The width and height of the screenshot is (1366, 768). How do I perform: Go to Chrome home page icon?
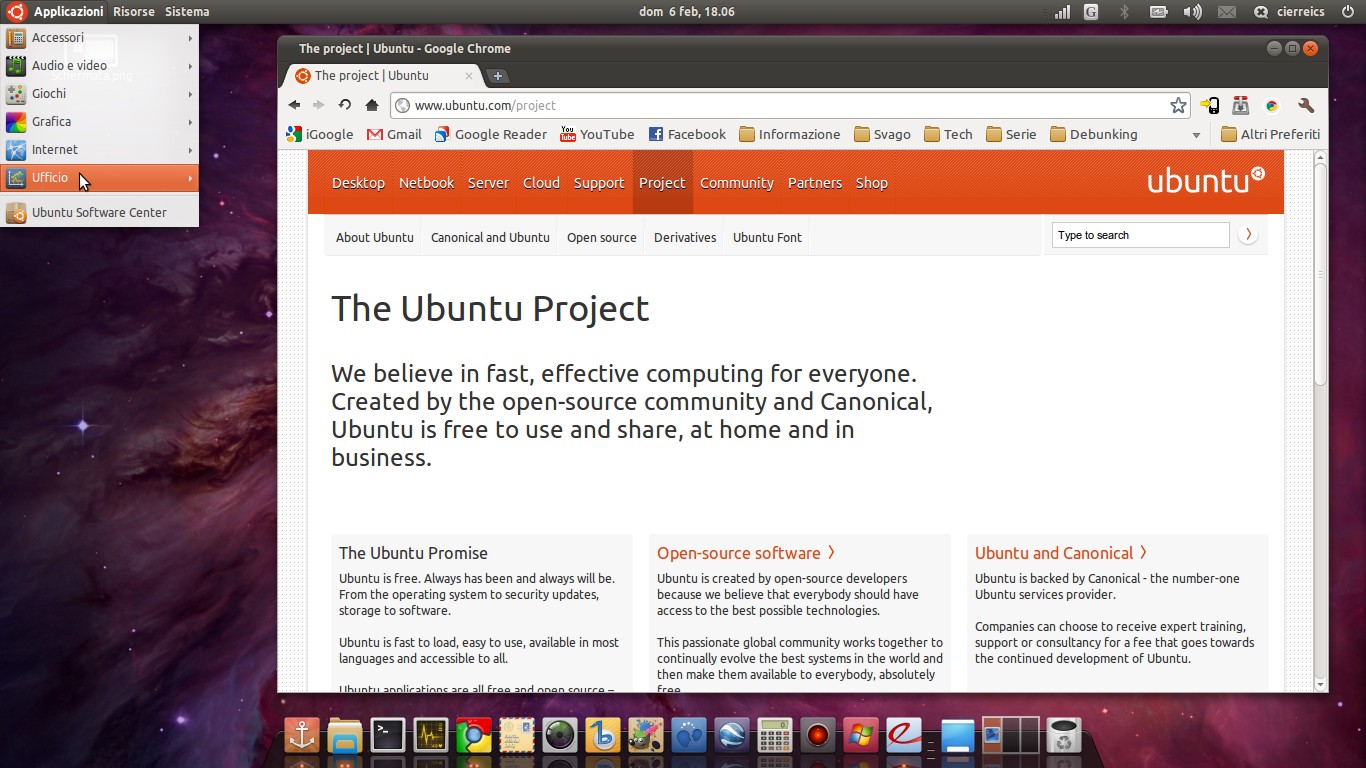pyautogui.click(x=372, y=105)
